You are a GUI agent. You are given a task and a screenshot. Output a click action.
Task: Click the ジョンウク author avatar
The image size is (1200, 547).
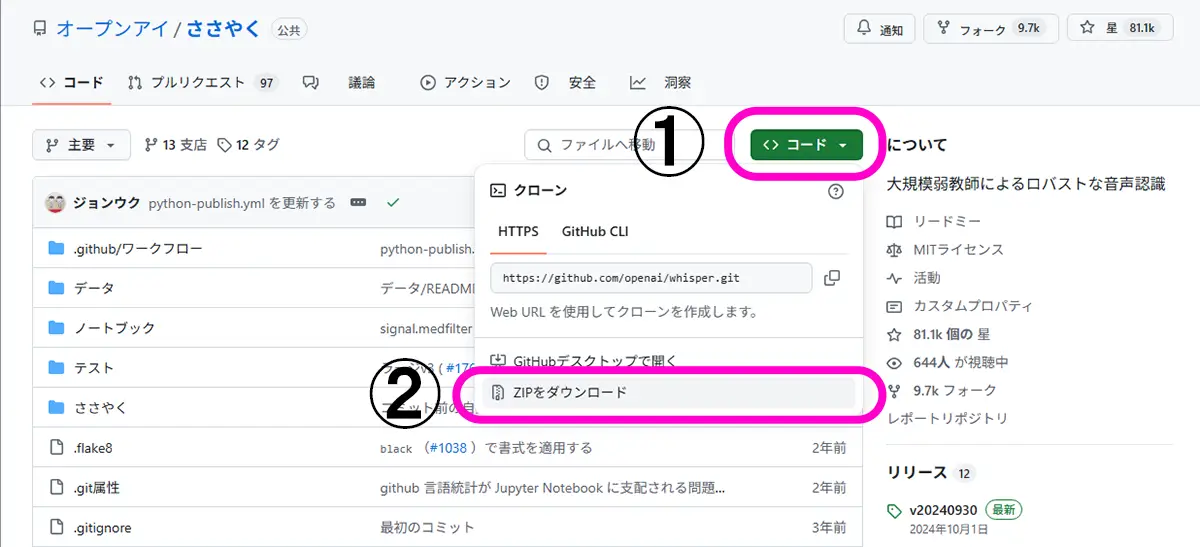pyautogui.click(x=56, y=203)
